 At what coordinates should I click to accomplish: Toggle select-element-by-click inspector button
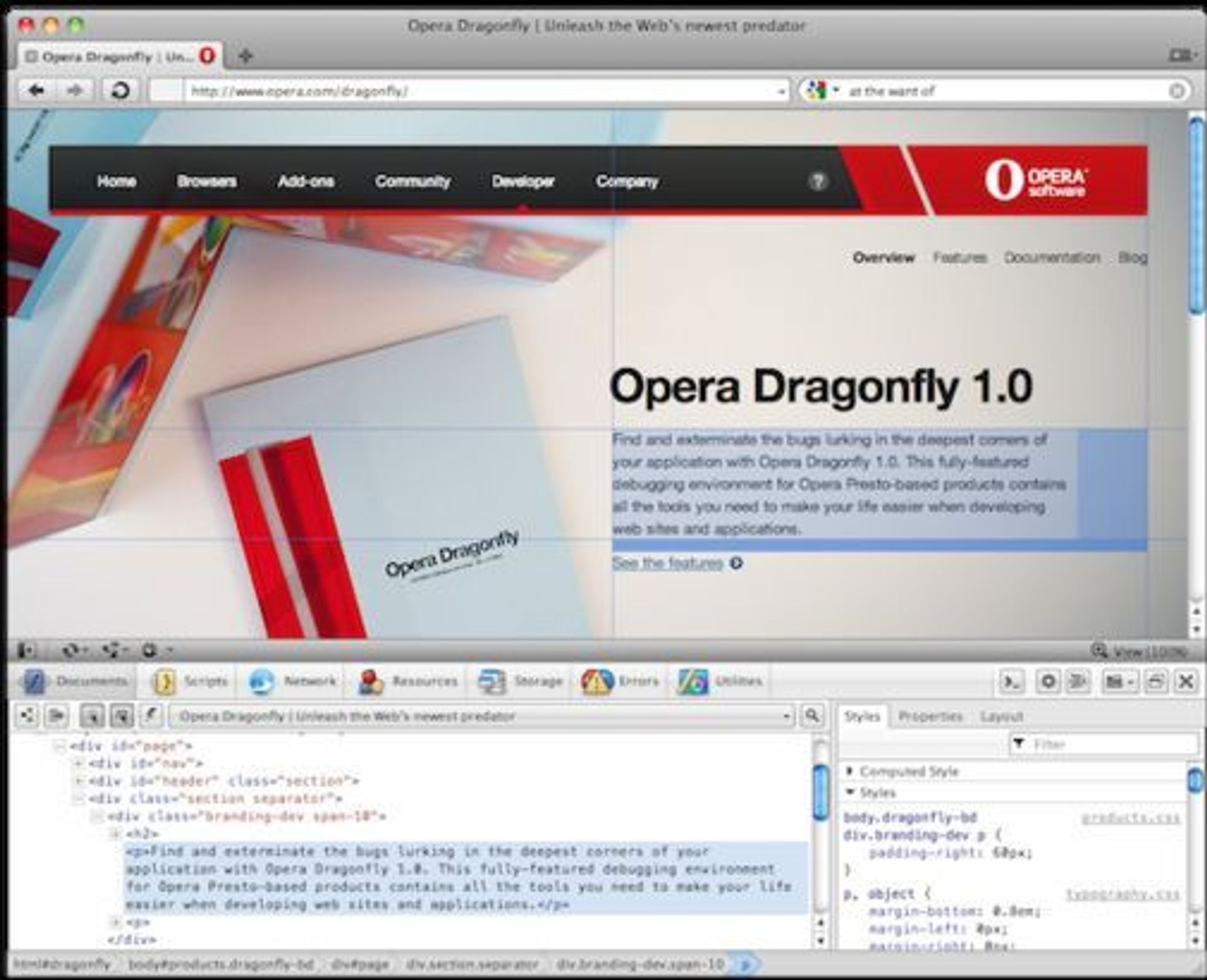[92, 716]
